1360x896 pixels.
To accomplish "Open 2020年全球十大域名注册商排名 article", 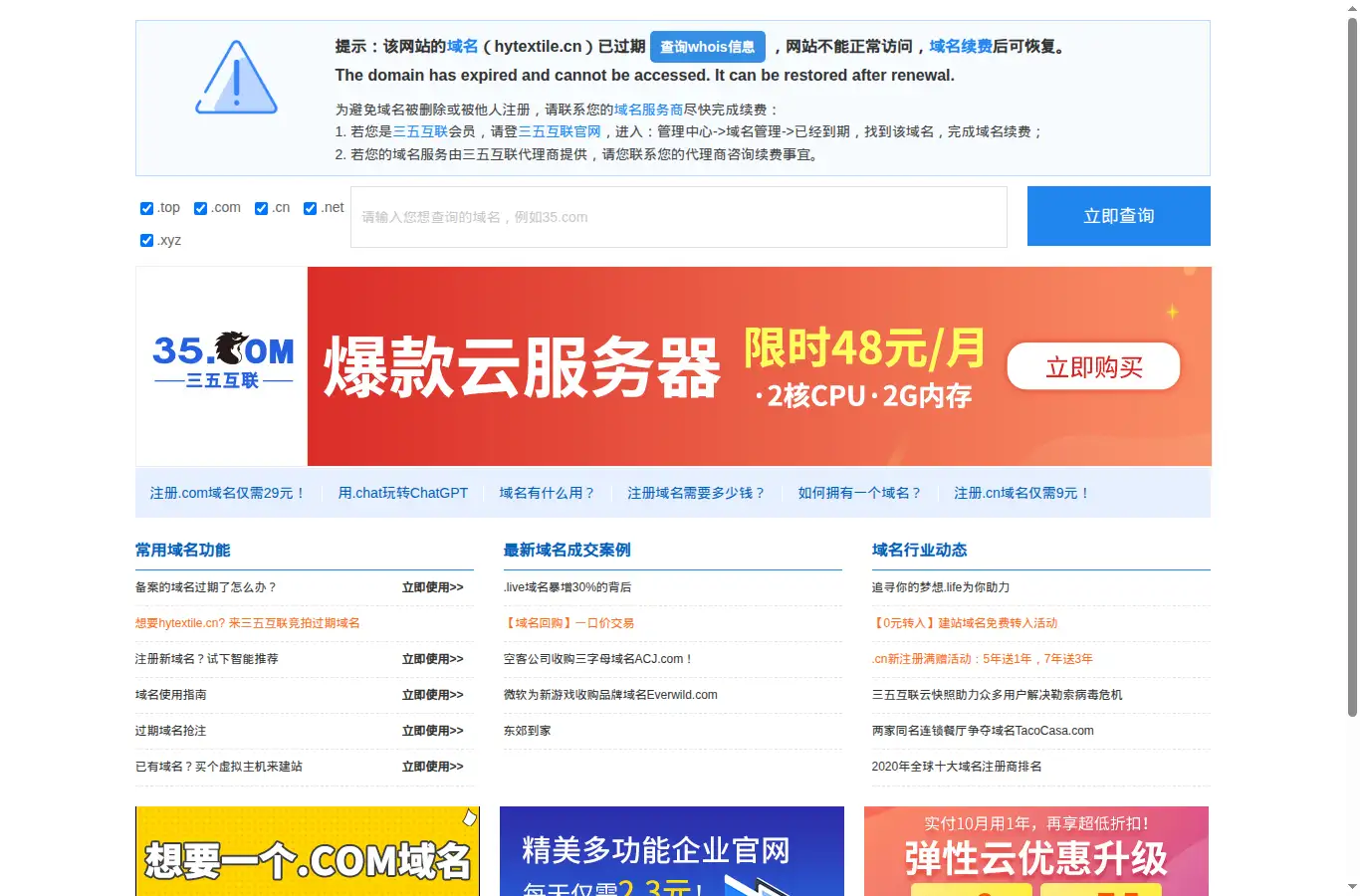I will point(957,767).
